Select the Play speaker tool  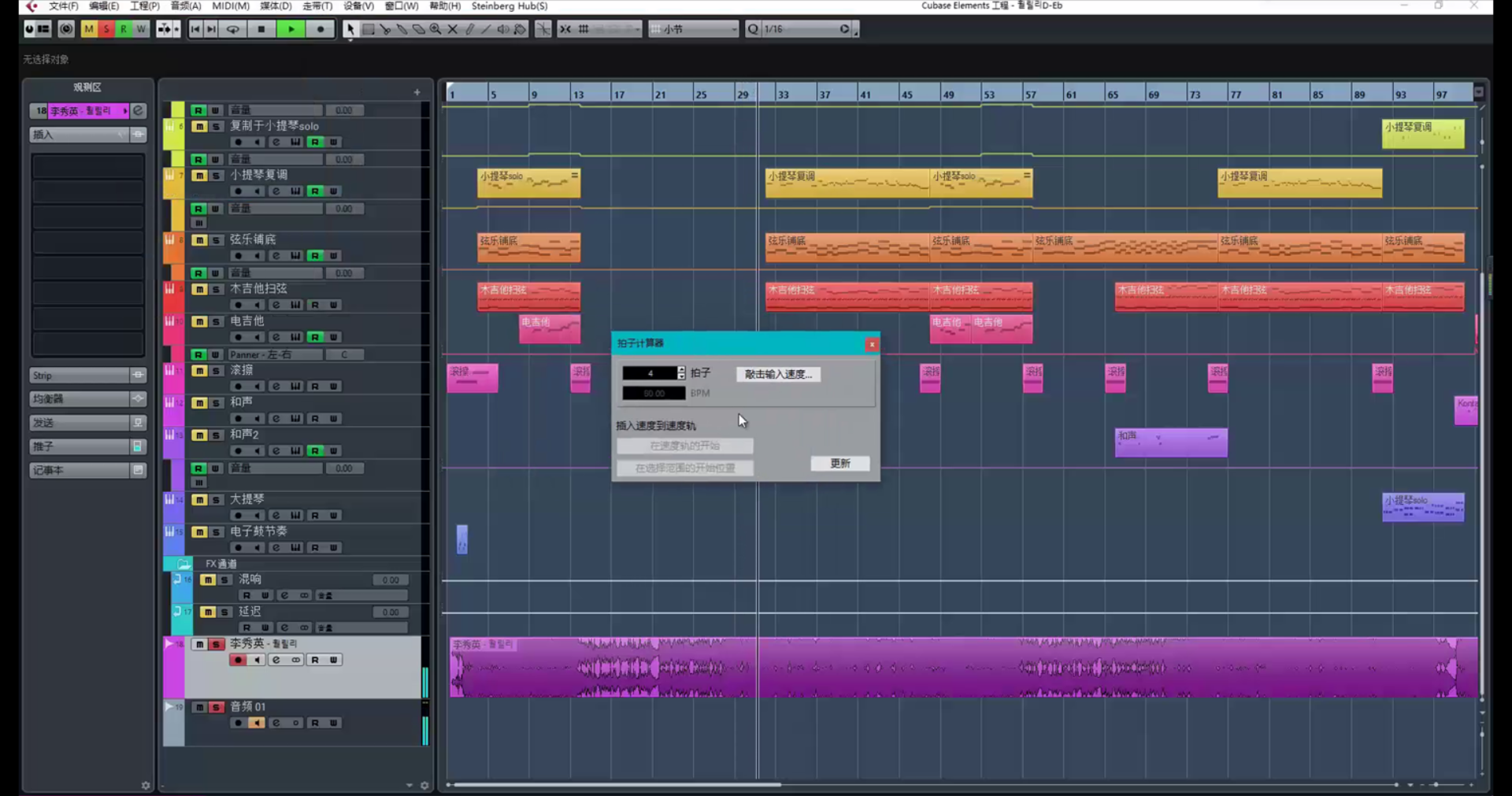[x=503, y=29]
